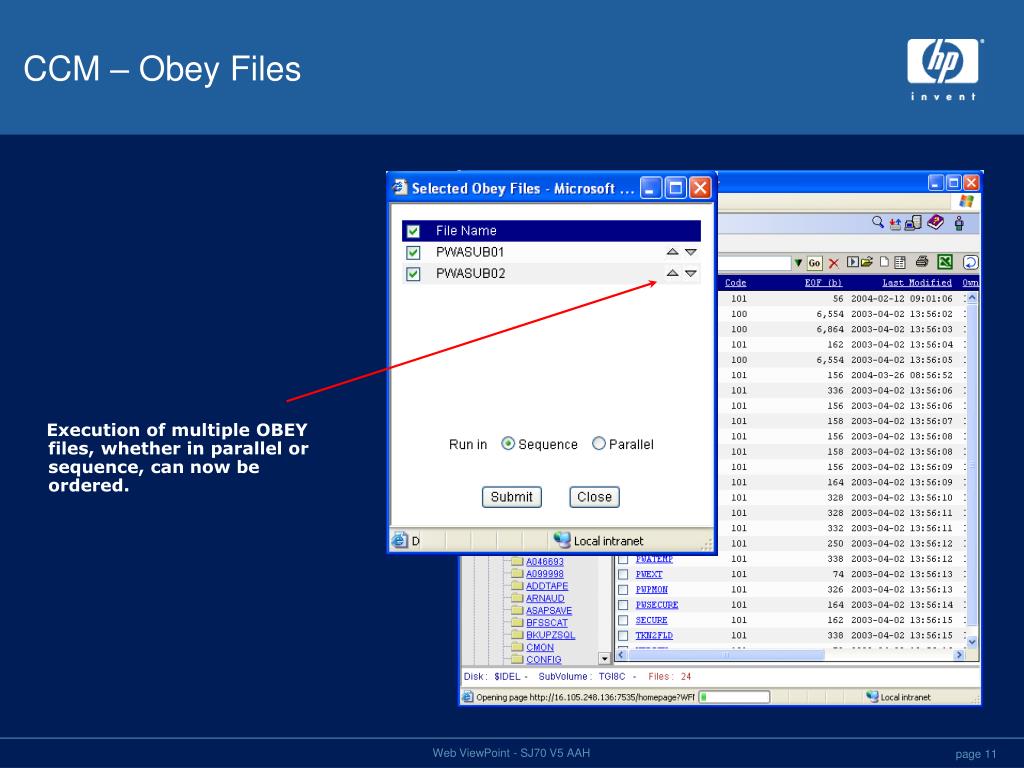Click the IE page icon in dialog status bar
Screen dimensions: 1024x768
pyautogui.click(x=399, y=540)
